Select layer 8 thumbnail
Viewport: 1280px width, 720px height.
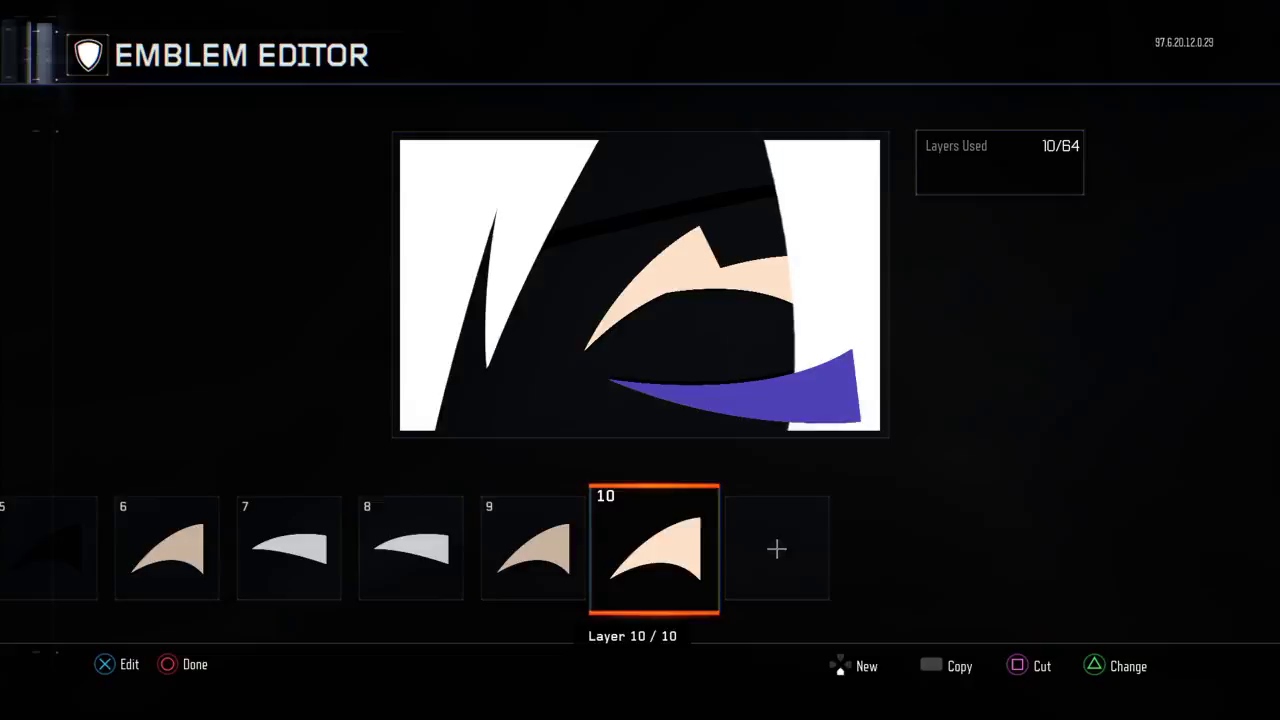(411, 548)
